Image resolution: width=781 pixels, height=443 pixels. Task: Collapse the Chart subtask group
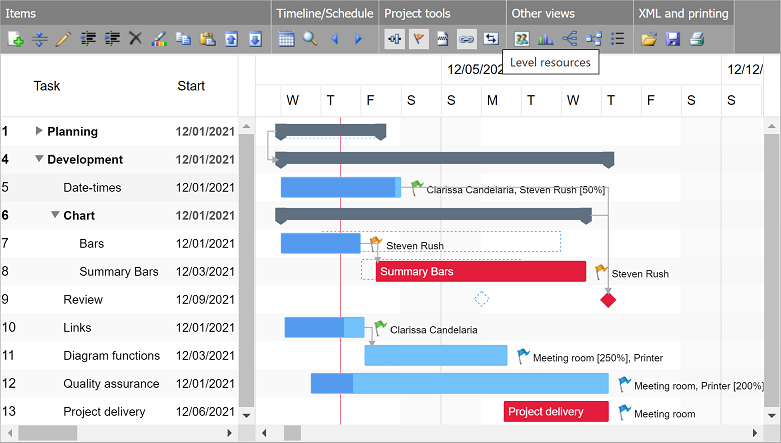tap(55, 215)
